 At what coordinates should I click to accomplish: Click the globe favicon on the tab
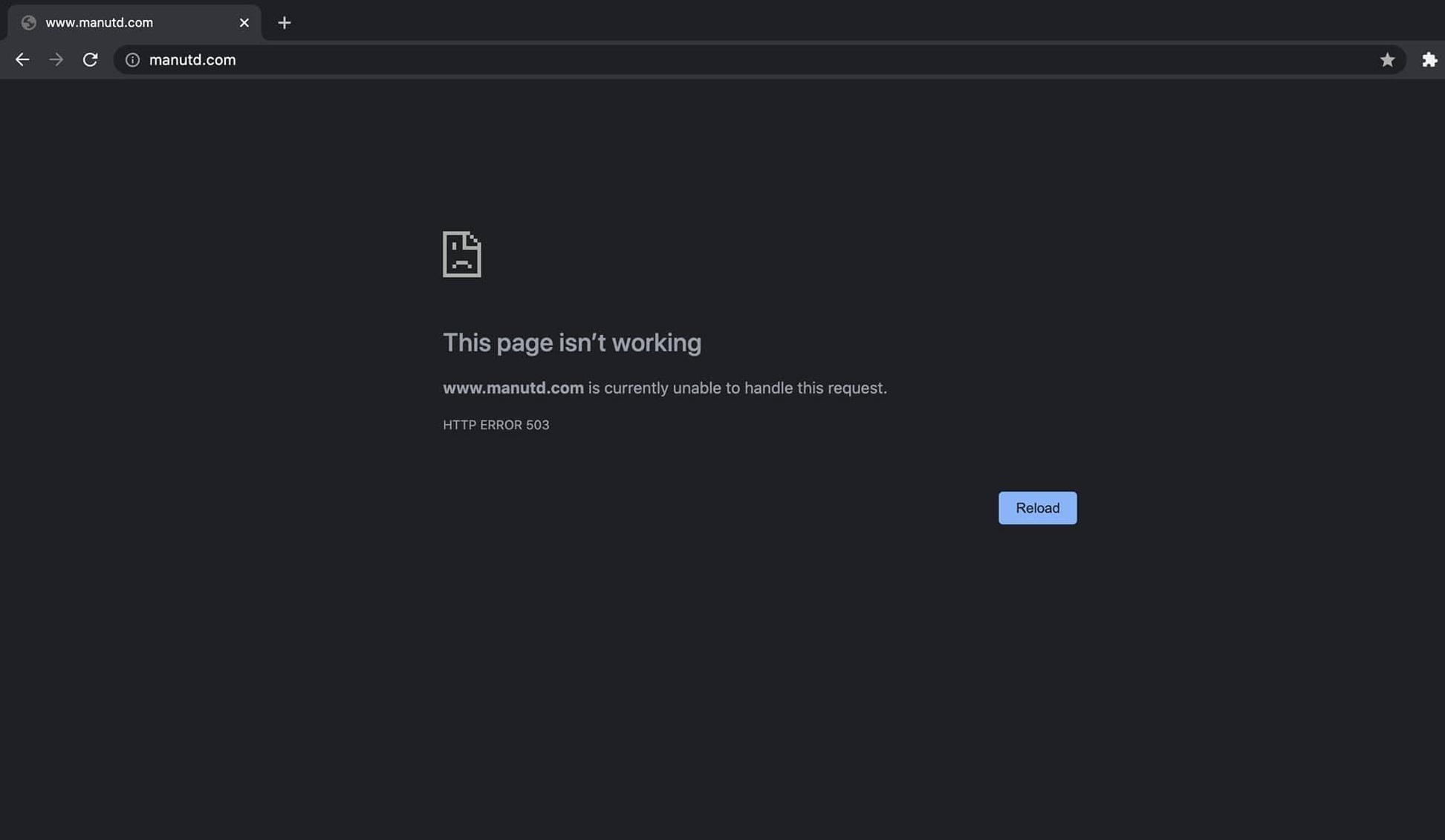click(29, 23)
